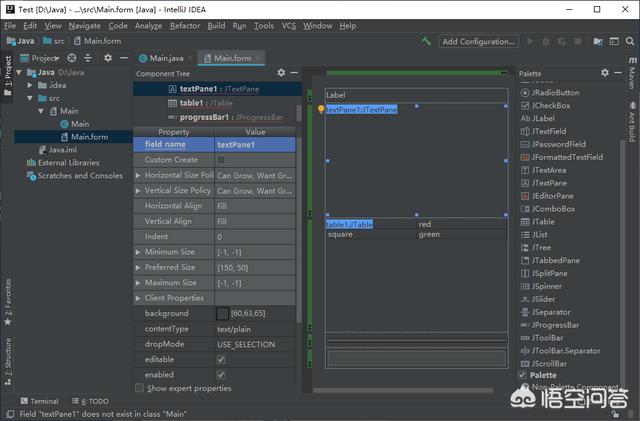Expand Vertical Size Policy property
This screenshot has width=640, height=421.
tap(138, 191)
